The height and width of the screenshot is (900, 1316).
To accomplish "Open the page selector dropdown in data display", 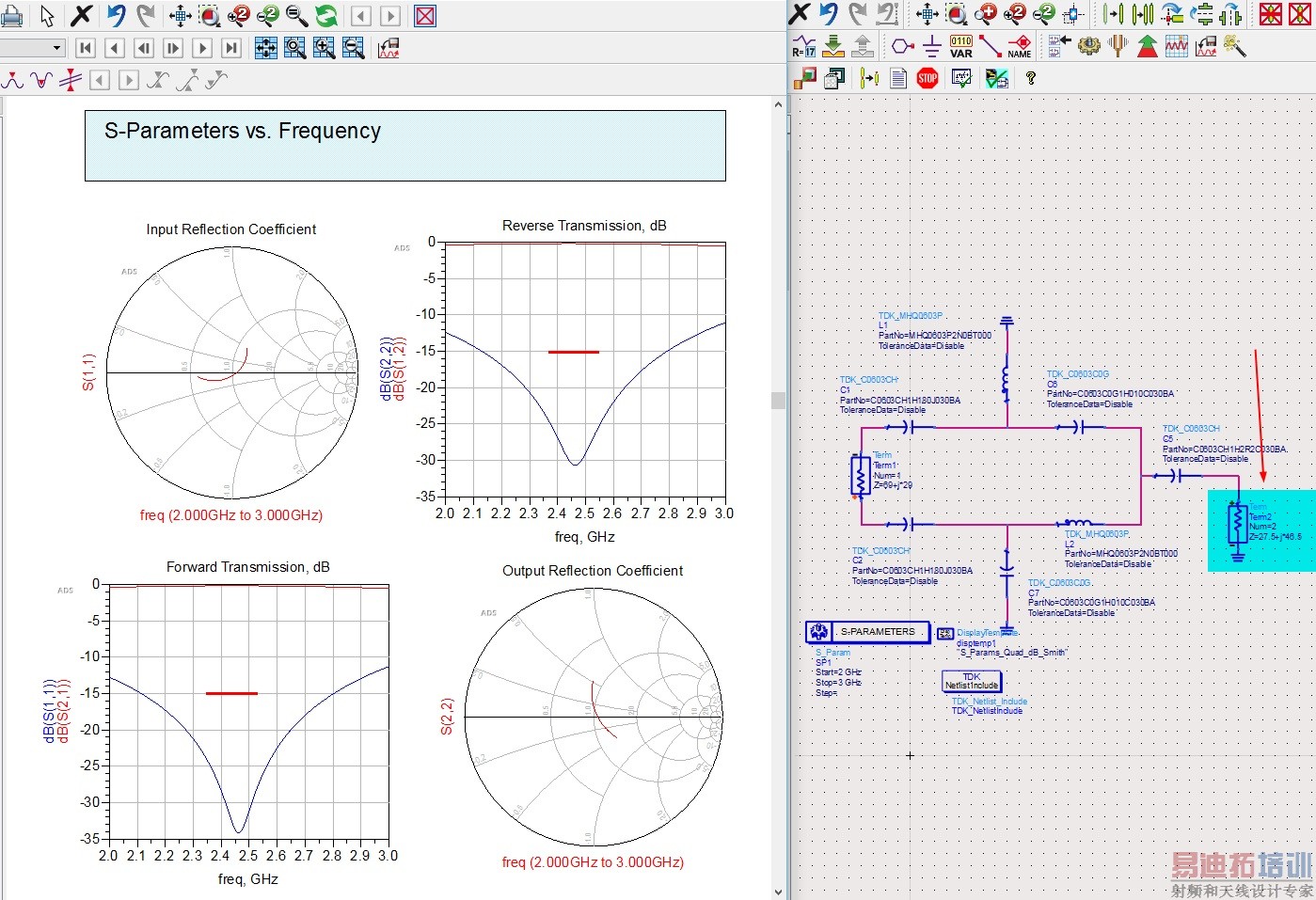I will [56, 48].
